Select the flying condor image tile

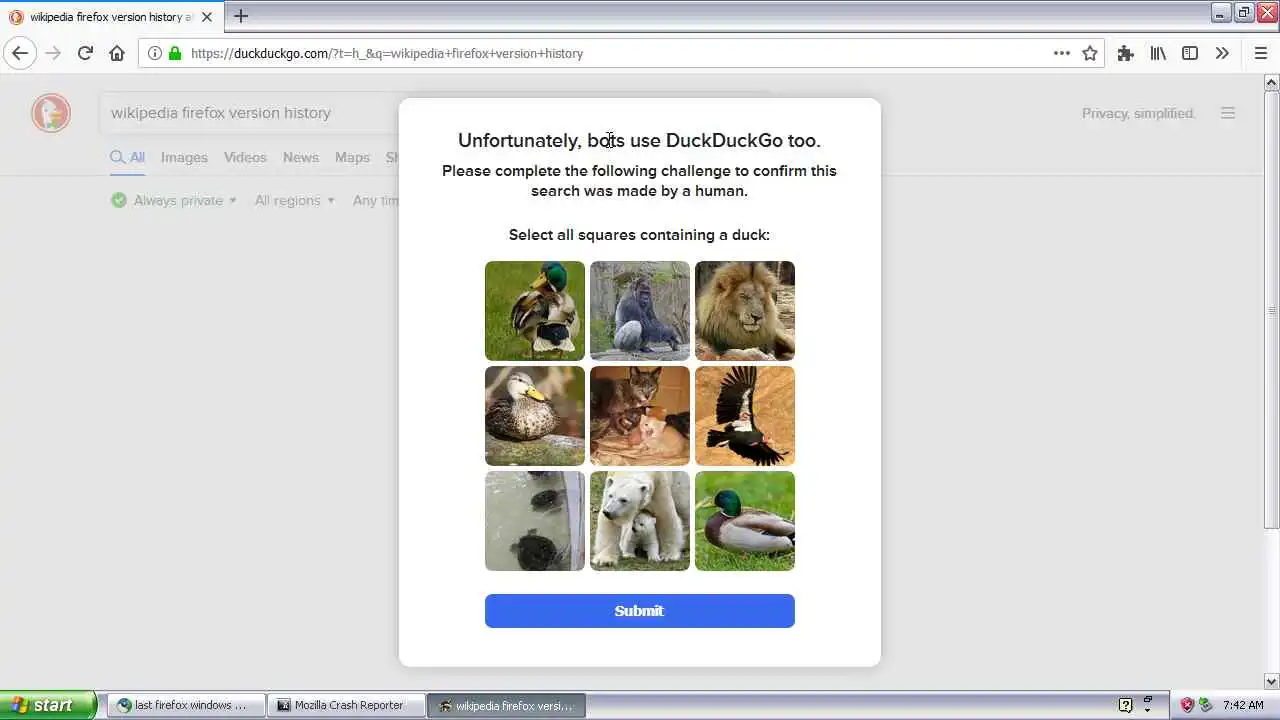pyautogui.click(x=745, y=416)
